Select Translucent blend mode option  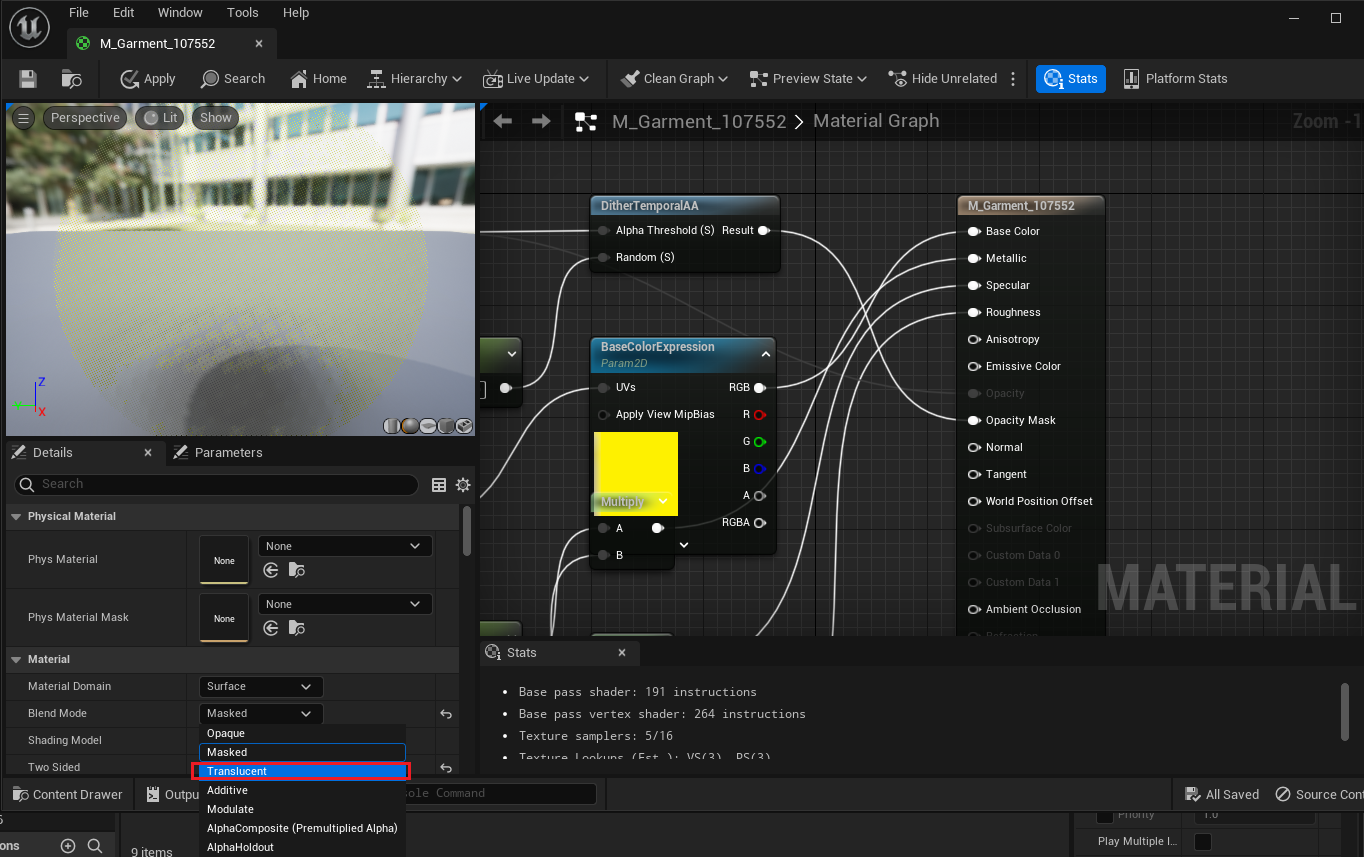301,771
